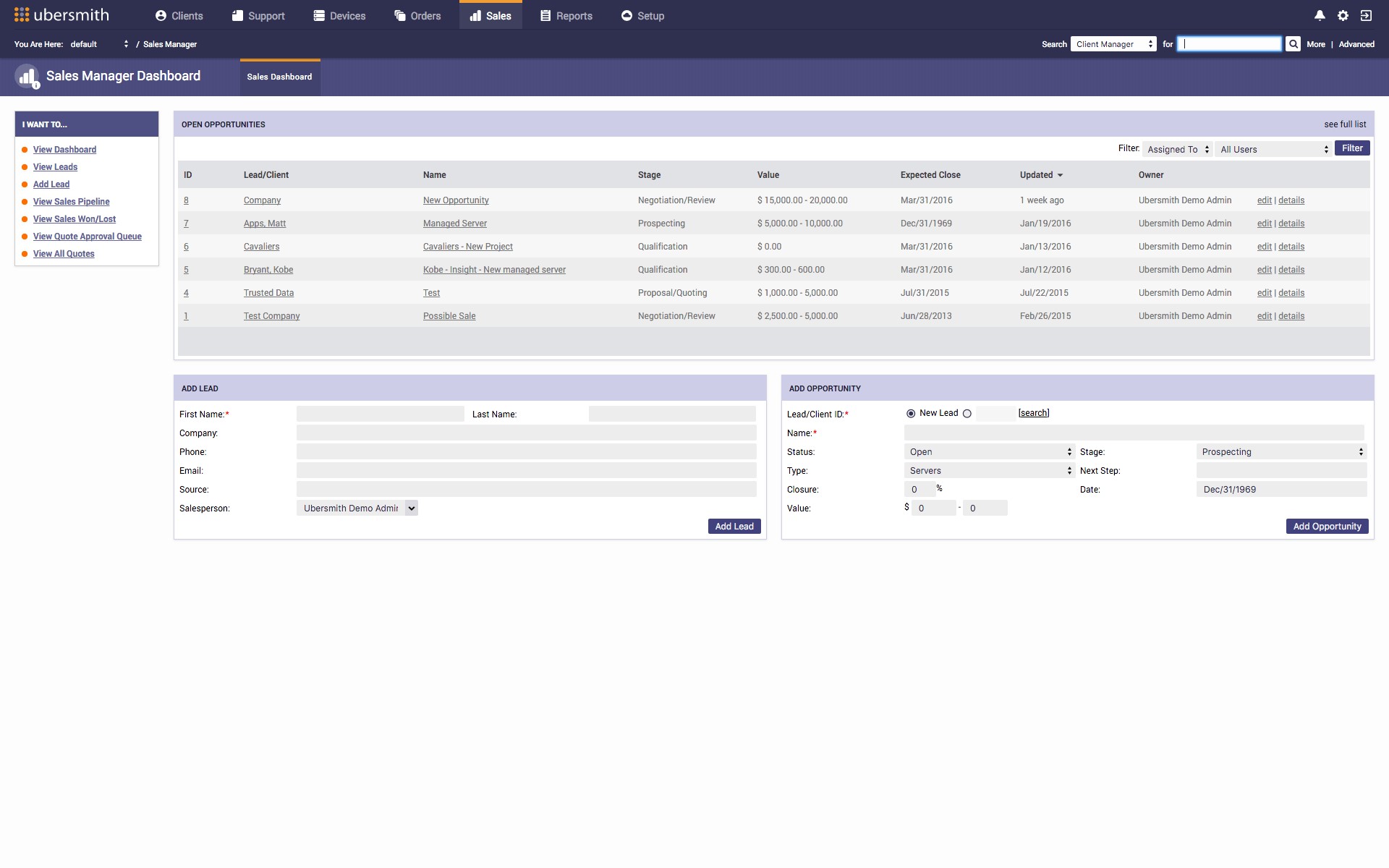
Task: Click the ubersmith logo
Action: (x=61, y=15)
